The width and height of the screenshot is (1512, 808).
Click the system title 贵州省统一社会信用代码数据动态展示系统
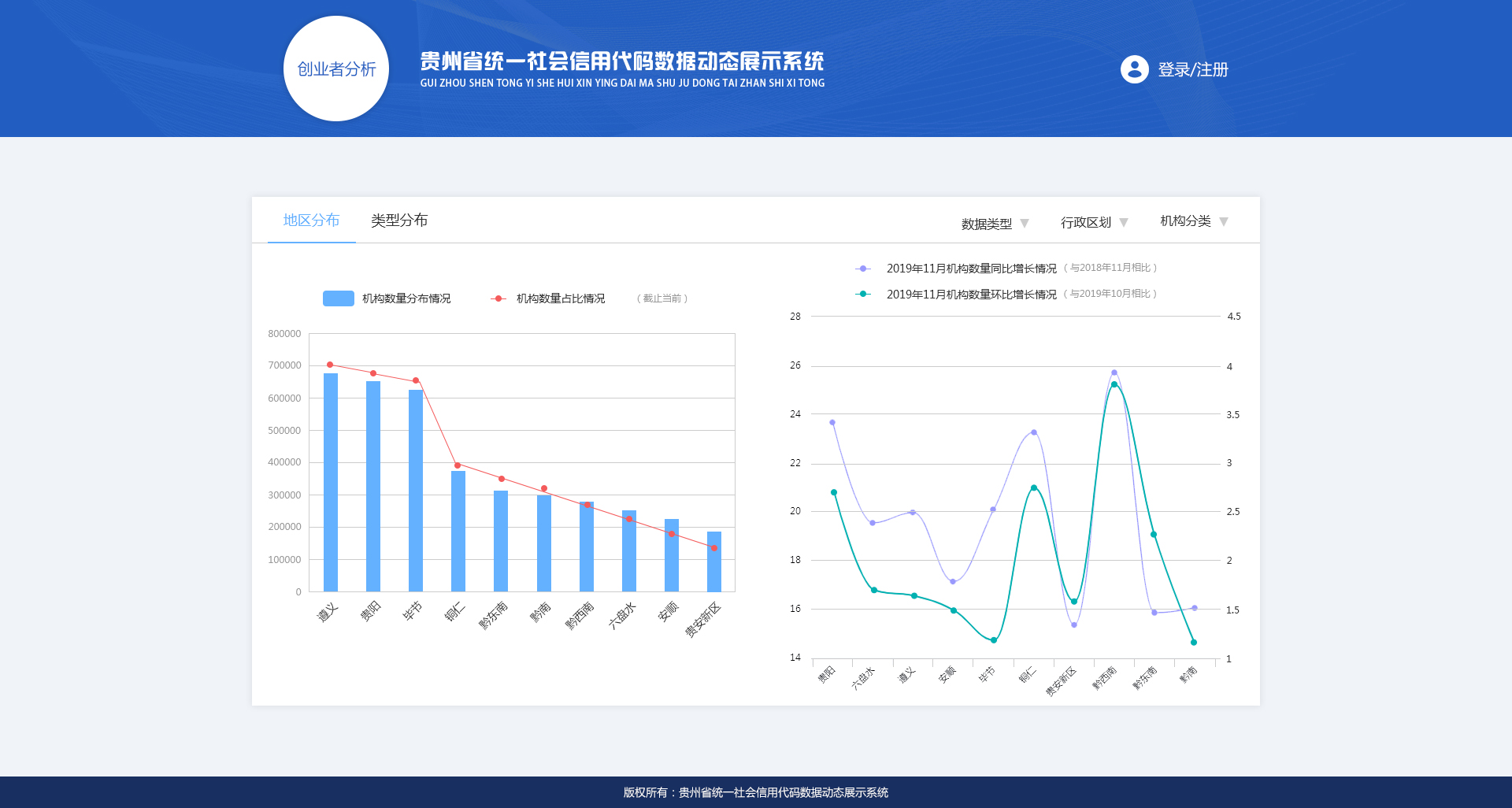click(x=621, y=61)
